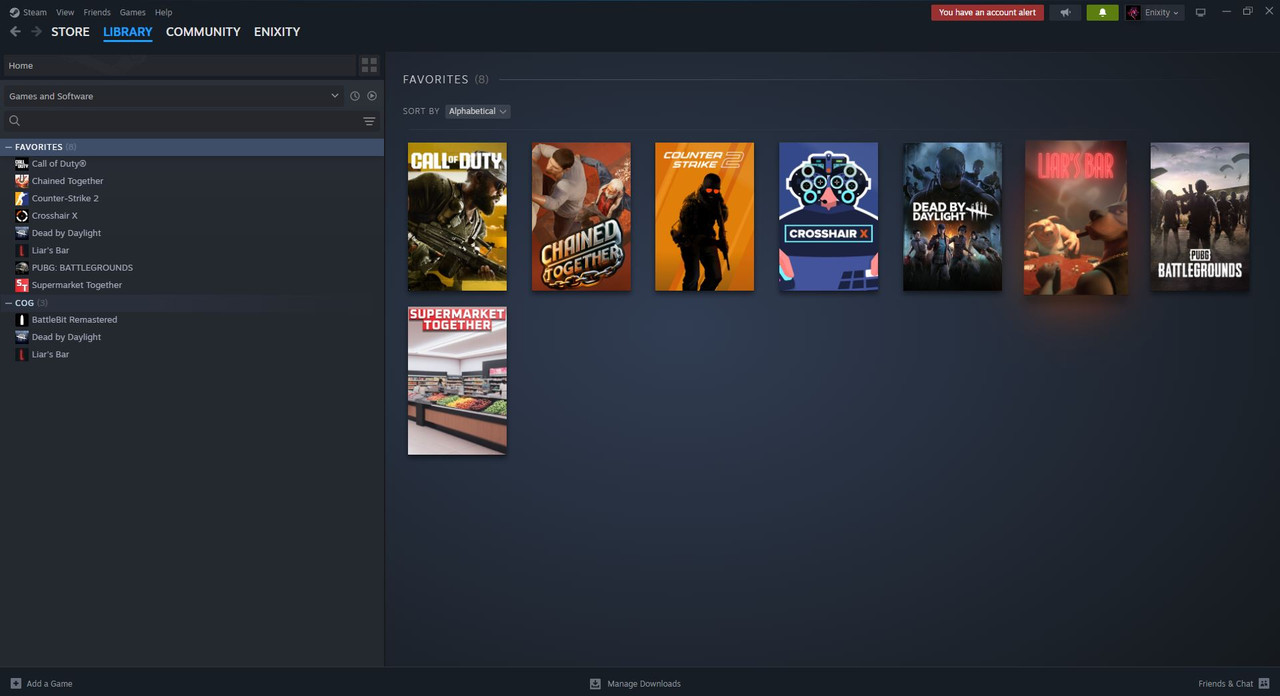Open the Help menu
The height and width of the screenshot is (696, 1280).
pyautogui.click(x=163, y=12)
